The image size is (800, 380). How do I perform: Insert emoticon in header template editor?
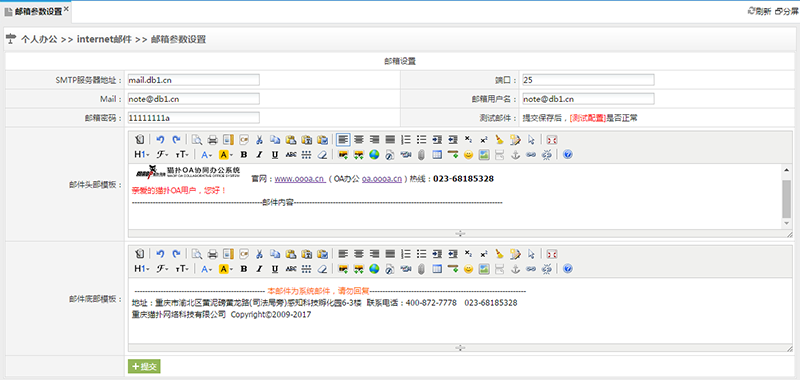pos(468,155)
